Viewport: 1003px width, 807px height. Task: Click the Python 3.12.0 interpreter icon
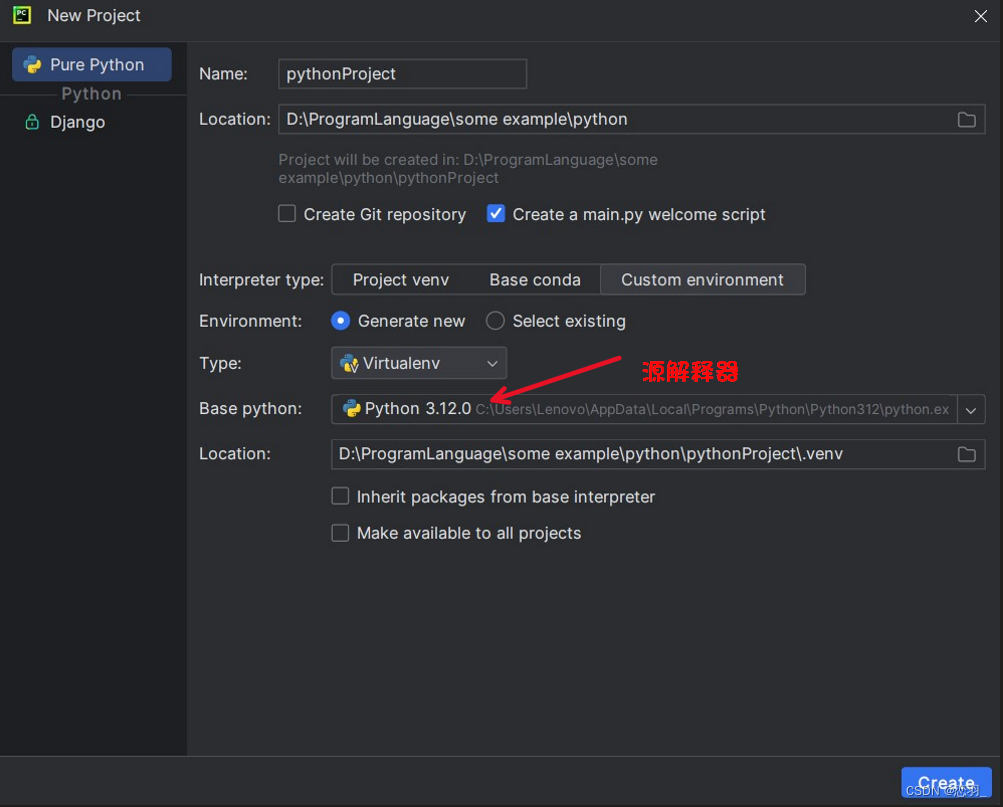tap(351, 409)
